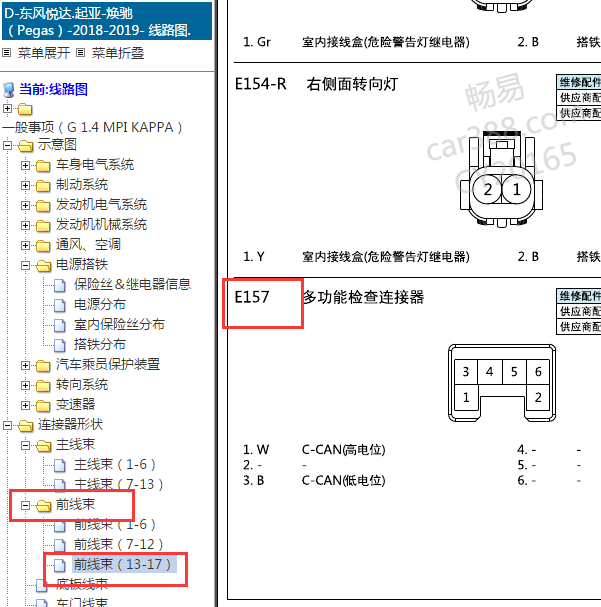Click the page icon for 电源分布

pyautogui.click(x=60, y=305)
